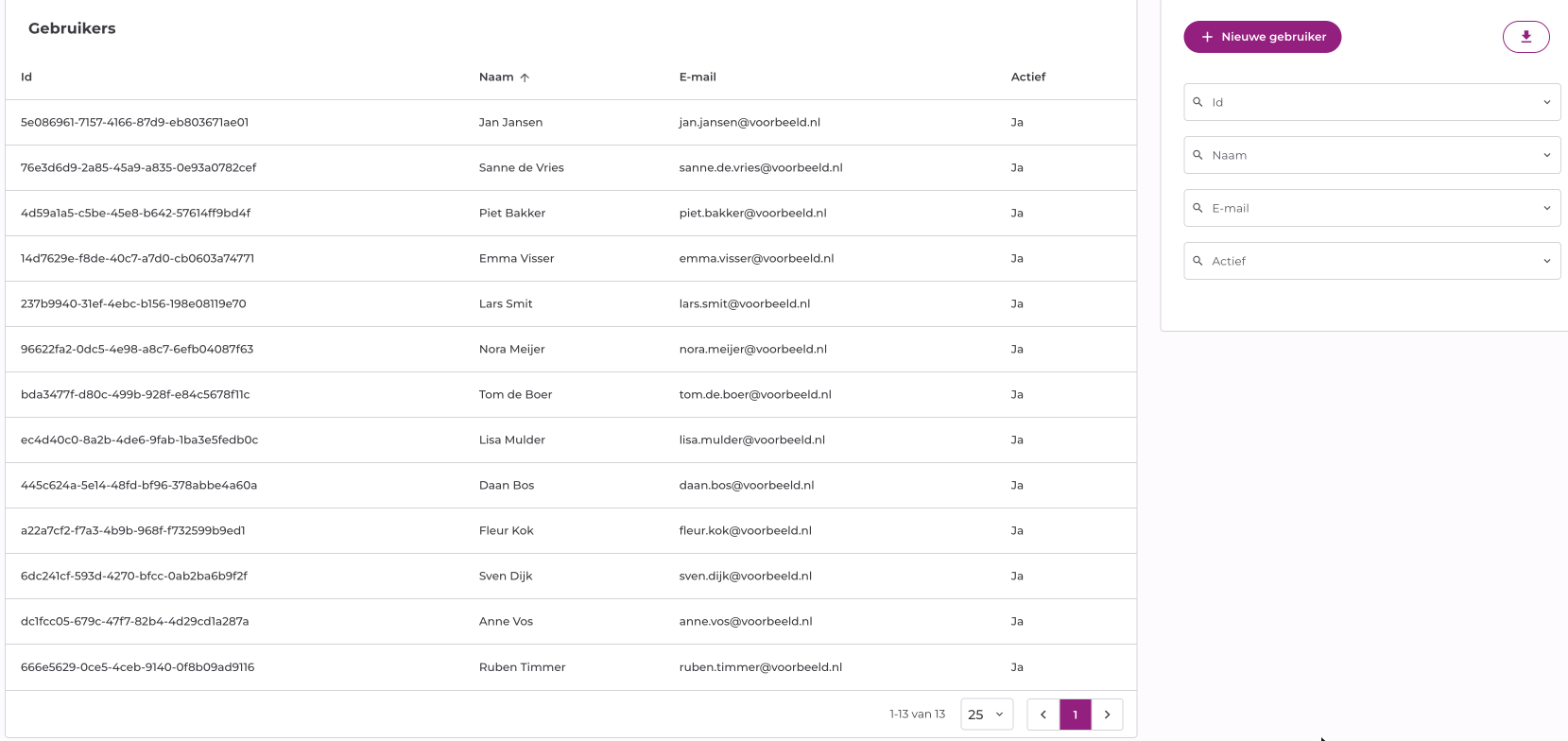Expand the Naam filter dropdown chevron
This screenshot has height=741, width=1568.
click(1546, 155)
